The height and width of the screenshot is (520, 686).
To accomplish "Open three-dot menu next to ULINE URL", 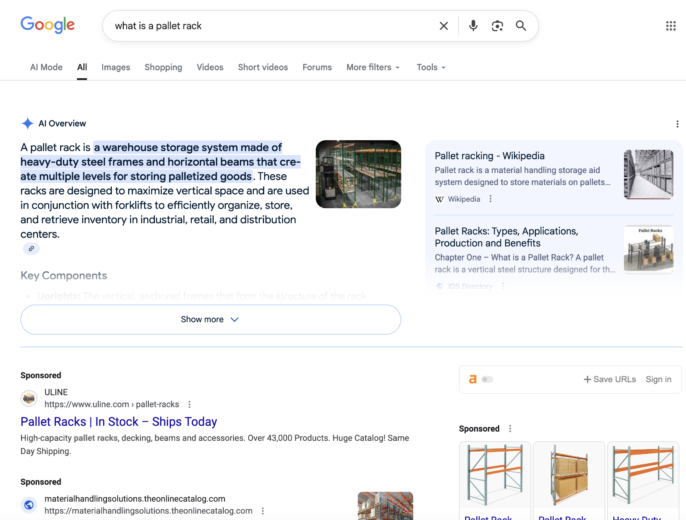I will click(x=189, y=404).
